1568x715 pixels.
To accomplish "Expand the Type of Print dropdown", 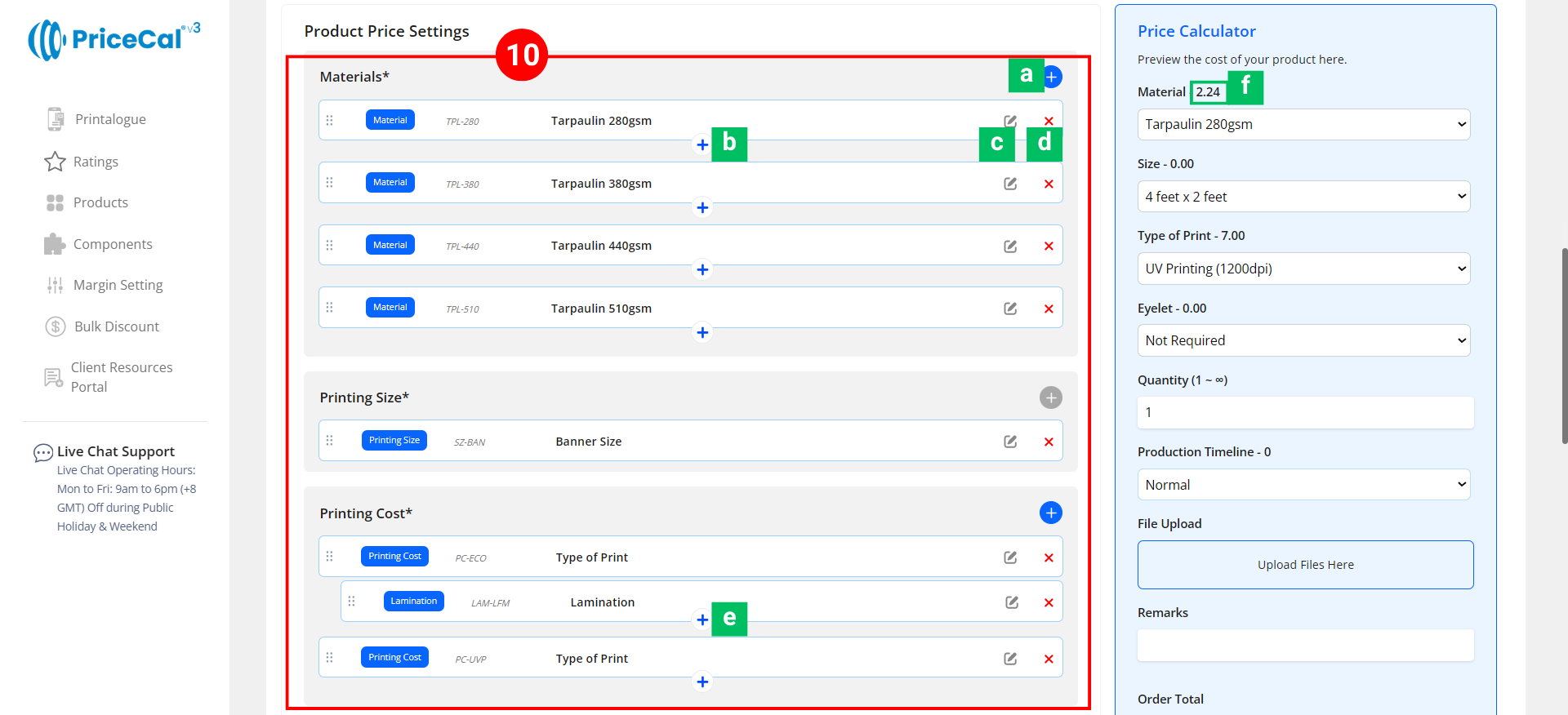I will click(x=1303, y=269).
